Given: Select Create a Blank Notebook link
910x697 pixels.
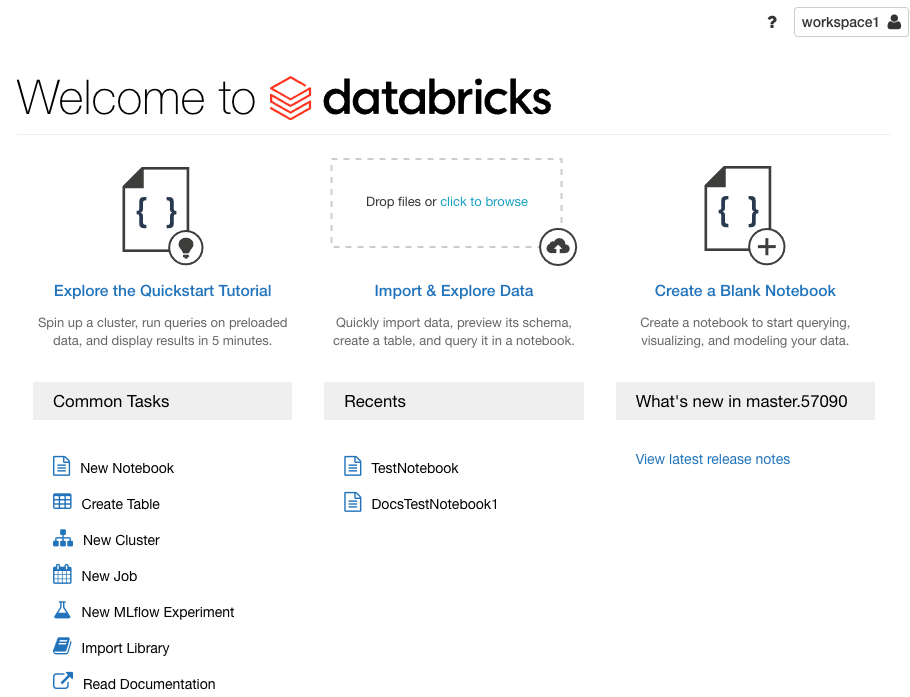Looking at the screenshot, I should 745,291.
